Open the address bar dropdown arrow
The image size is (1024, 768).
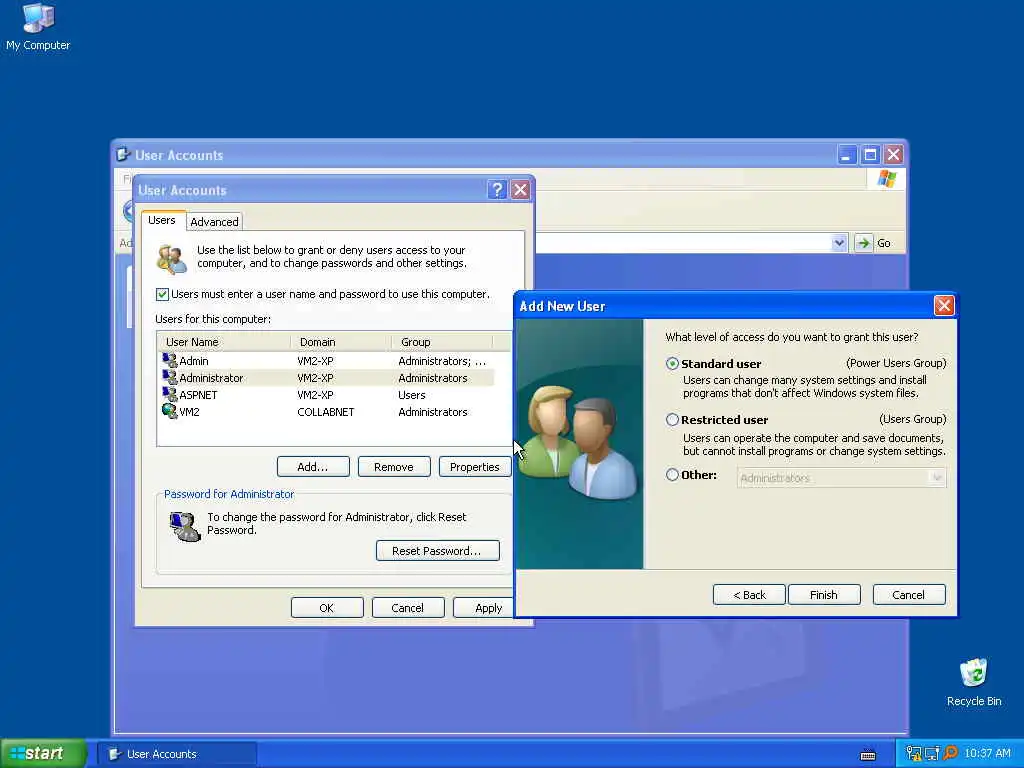coord(839,243)
